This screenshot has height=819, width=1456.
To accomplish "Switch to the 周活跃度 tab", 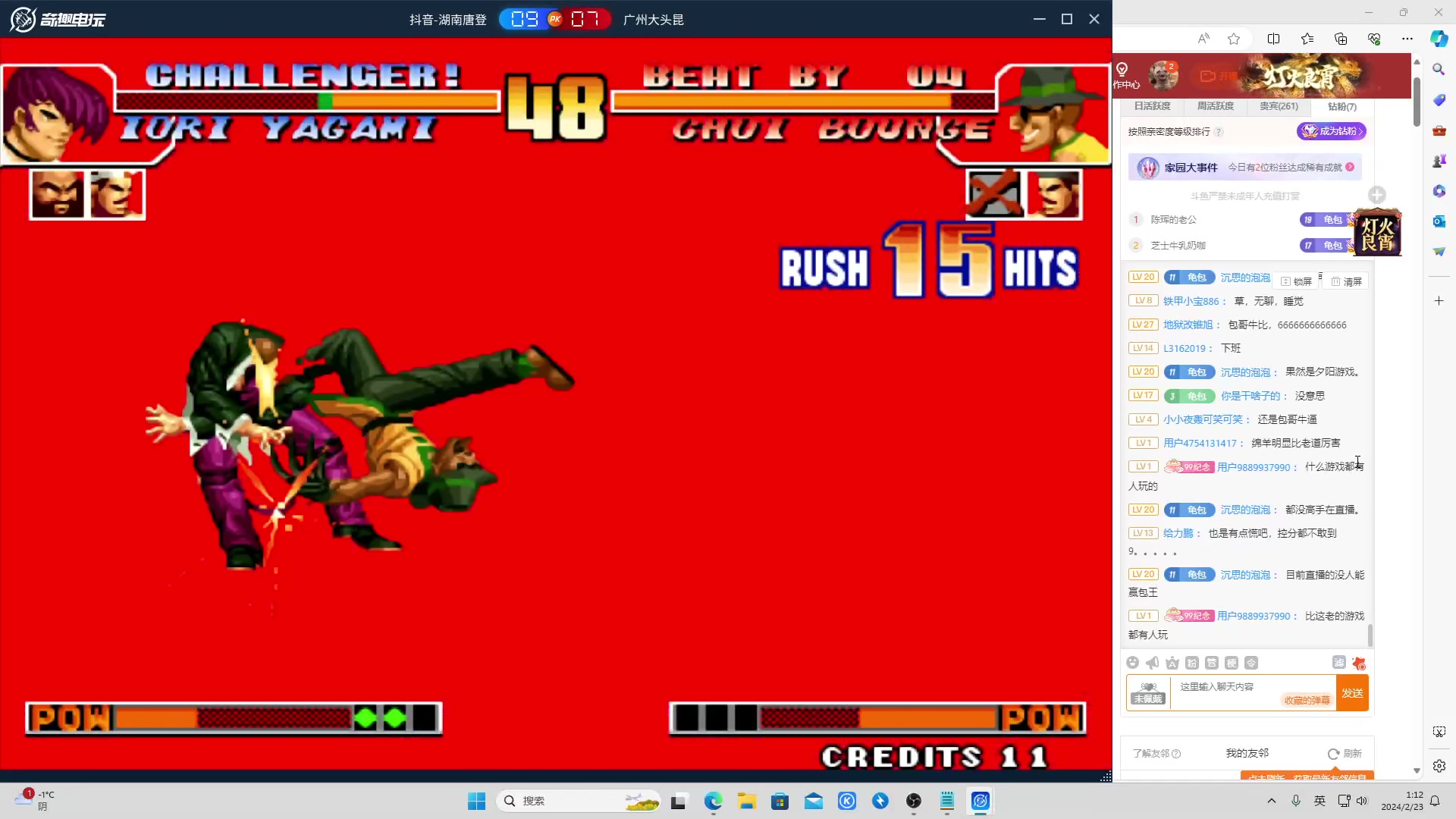I will (x=1216, y=106).
